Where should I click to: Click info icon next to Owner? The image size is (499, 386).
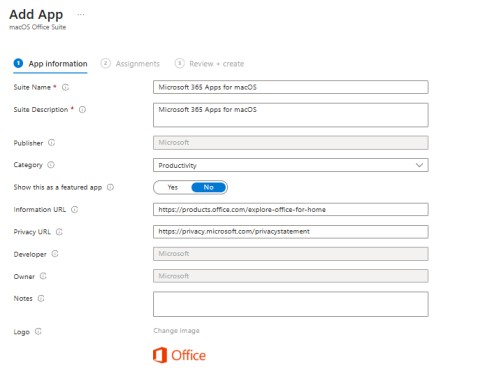[43, 276]
